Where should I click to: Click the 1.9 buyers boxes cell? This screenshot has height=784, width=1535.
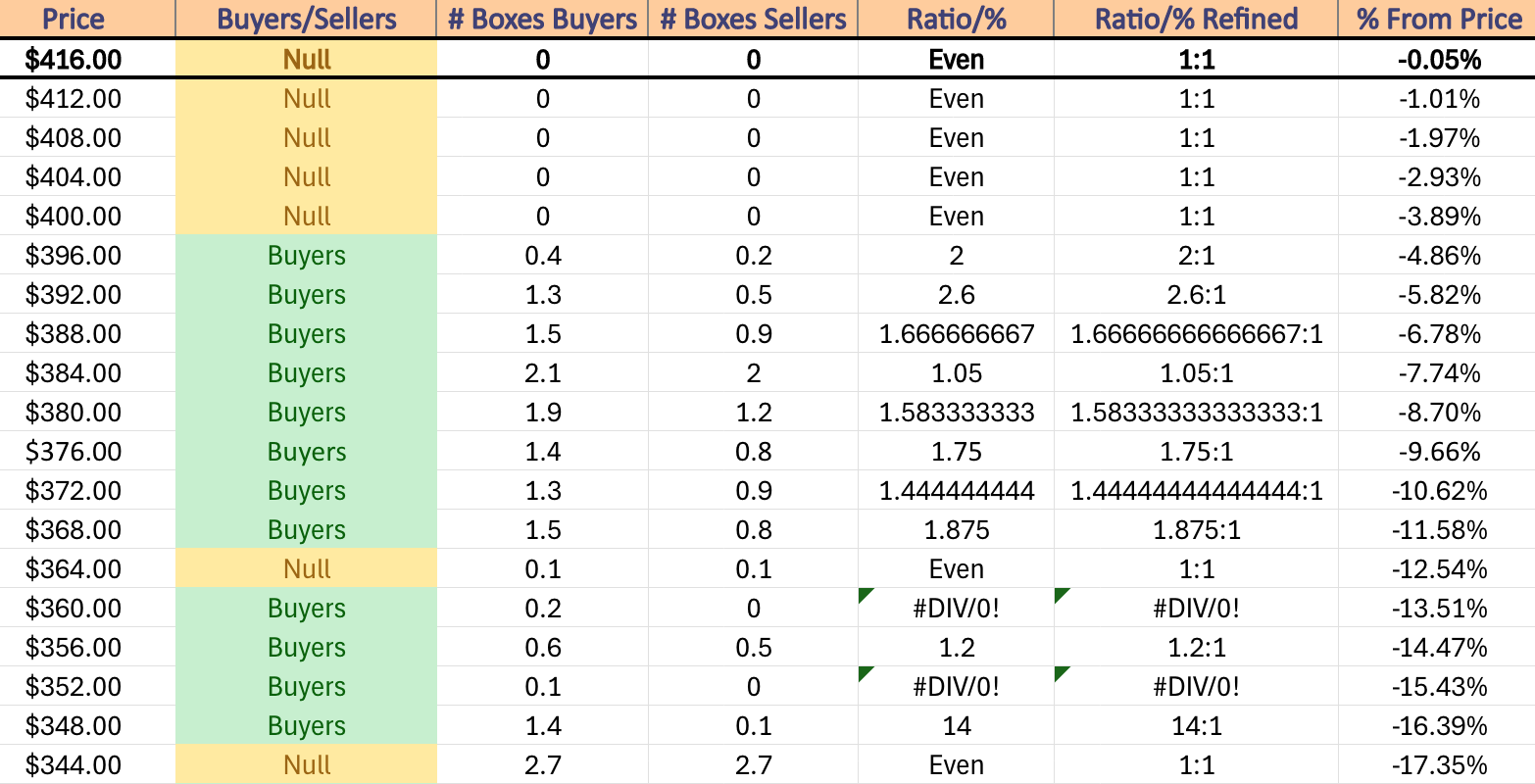click(542, 412)
